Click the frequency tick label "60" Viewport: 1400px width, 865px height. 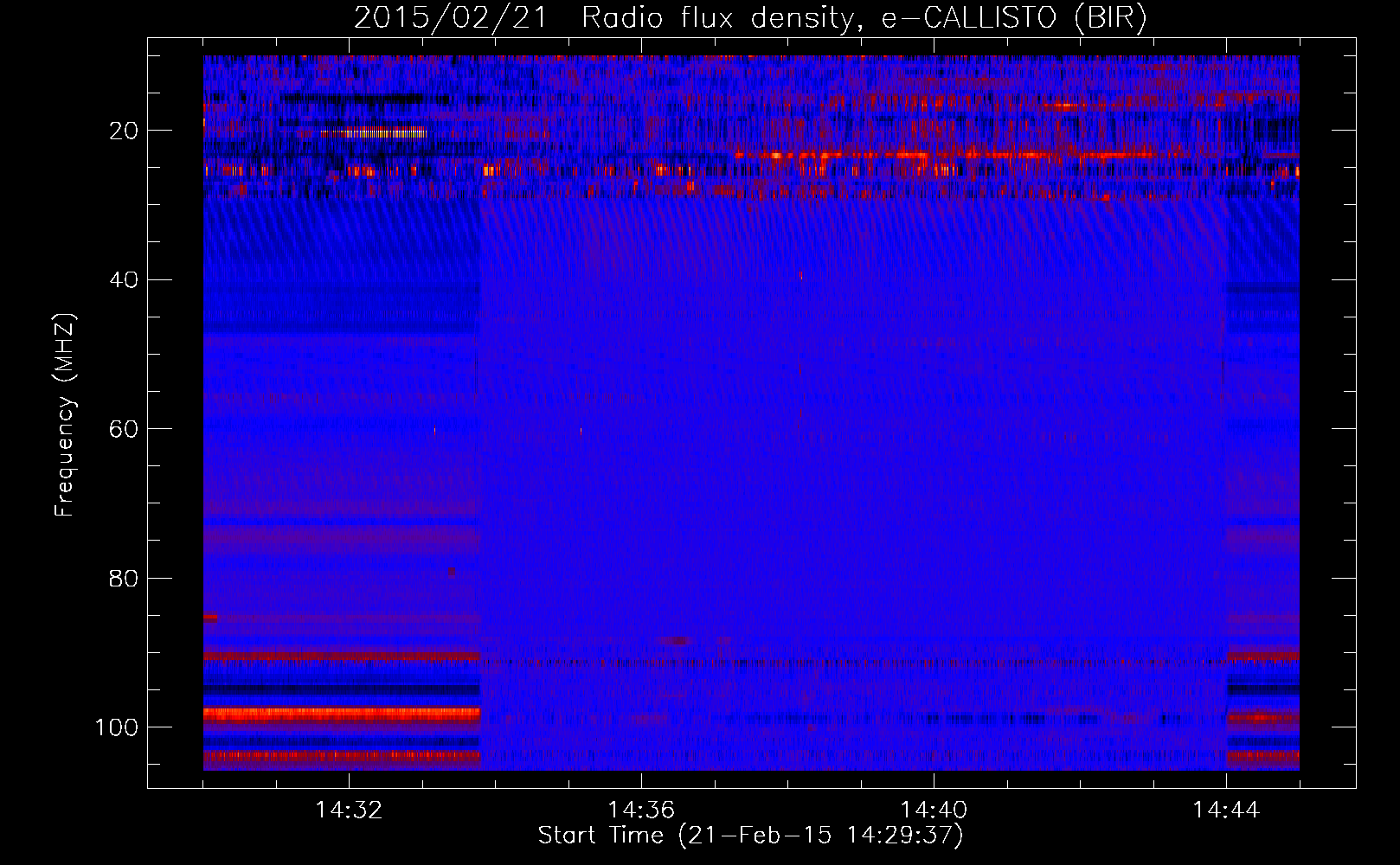[124, 429]
